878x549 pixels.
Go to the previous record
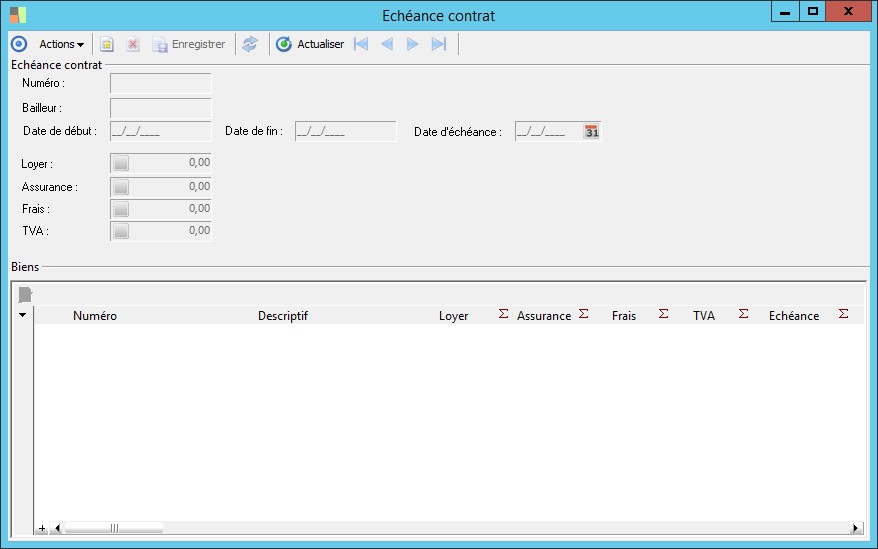(x=387, y=44)
